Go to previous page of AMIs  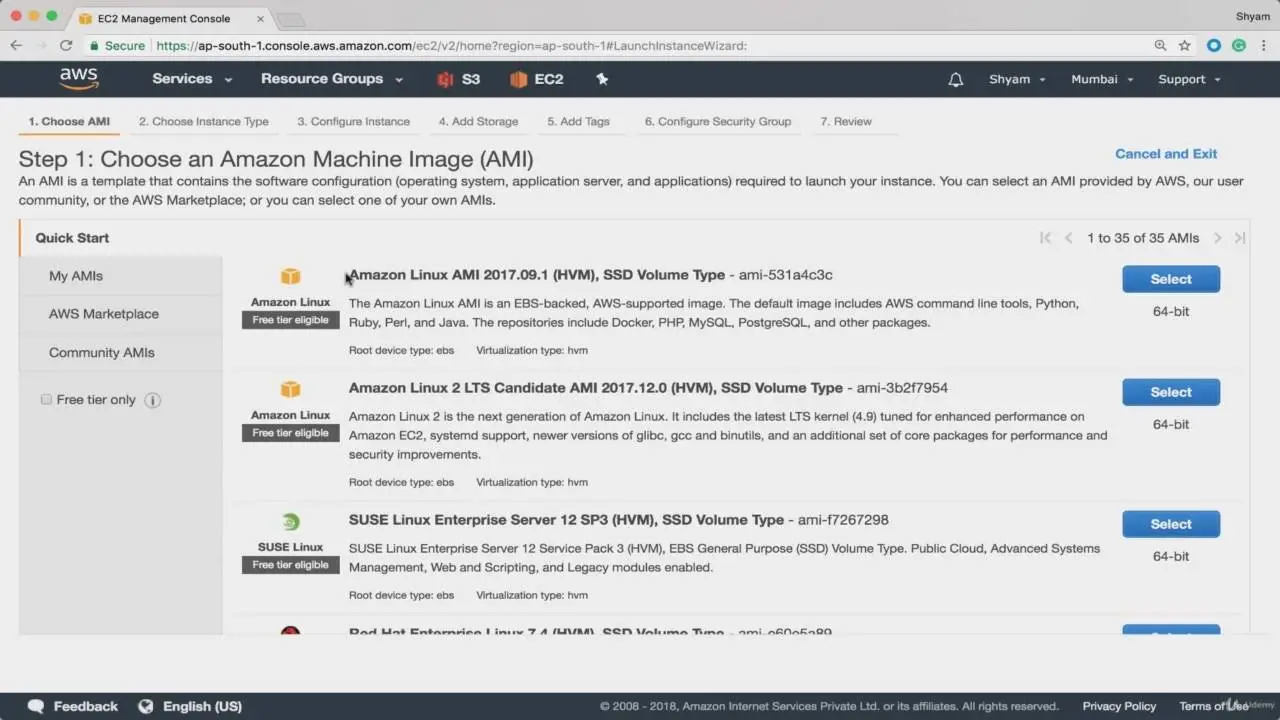pyautogui.click(x=1068, y=238)
